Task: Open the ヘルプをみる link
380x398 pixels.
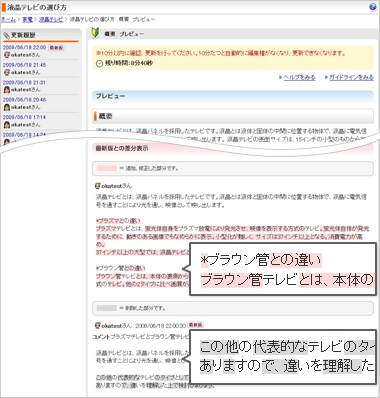Action: point(299,77)
